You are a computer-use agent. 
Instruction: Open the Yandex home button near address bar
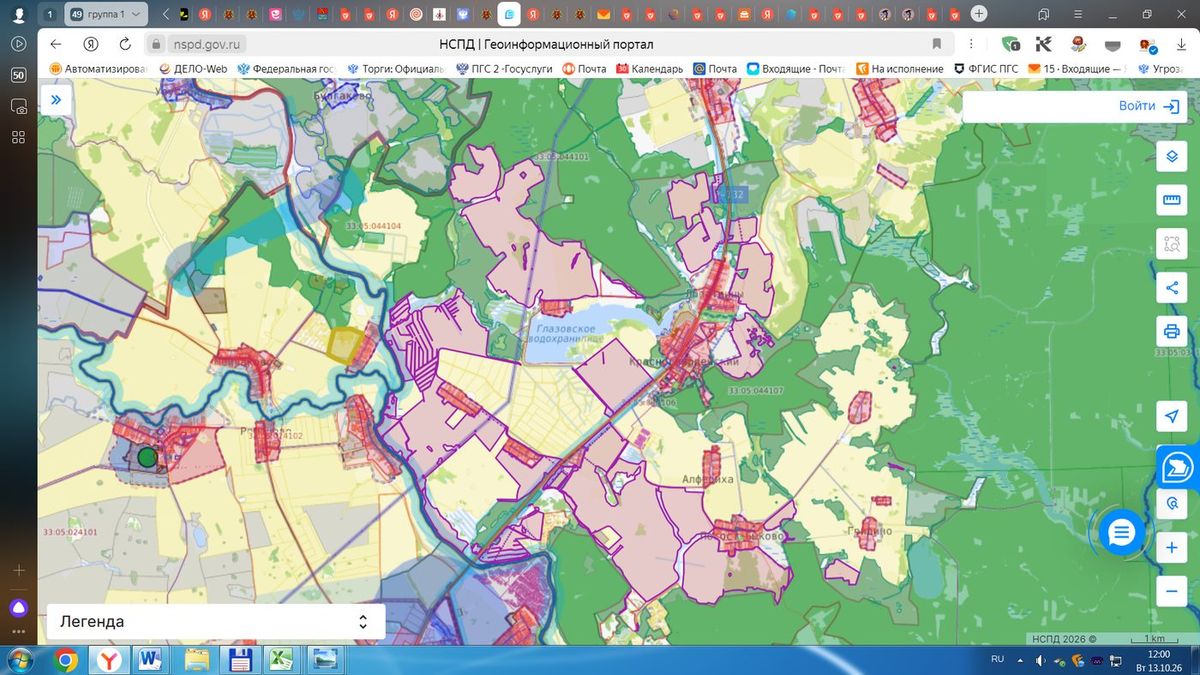pos(91,44)
